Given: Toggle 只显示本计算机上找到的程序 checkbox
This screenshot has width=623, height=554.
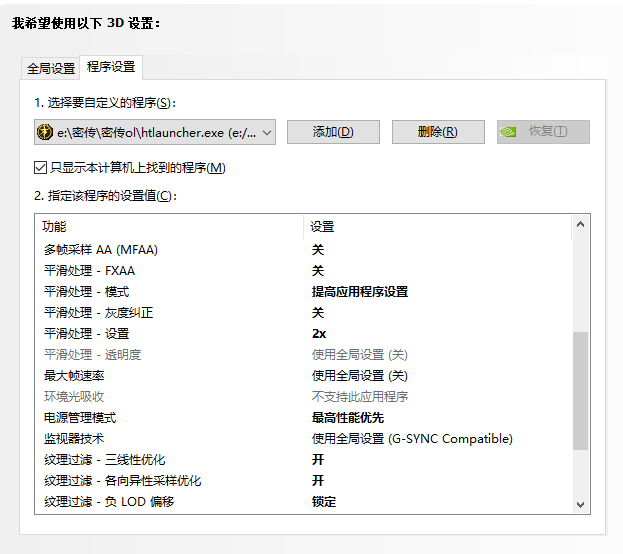Looking at the screenshot, I should [x=41, y=168].
